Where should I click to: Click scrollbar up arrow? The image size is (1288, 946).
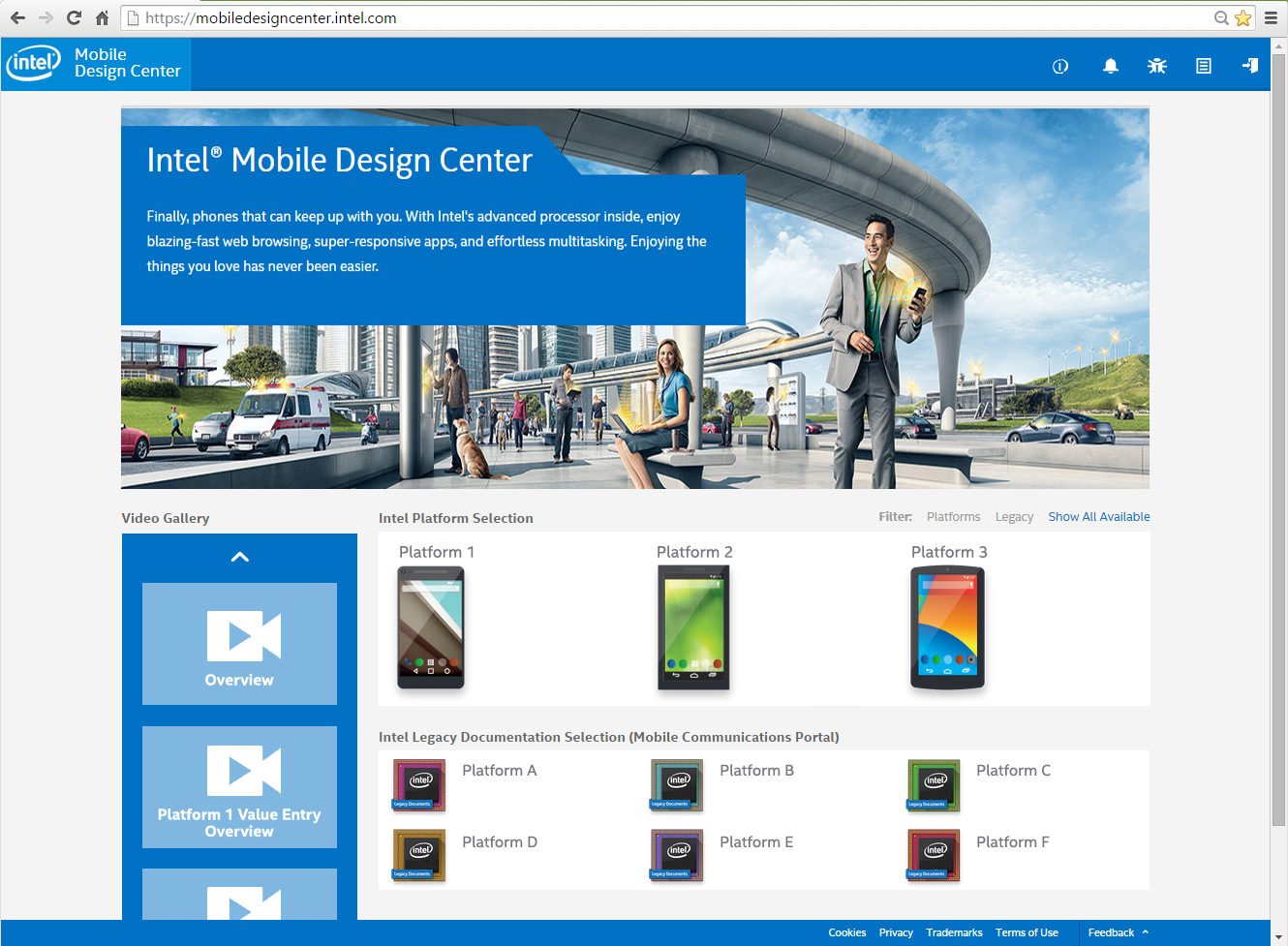pos(1279,46)
